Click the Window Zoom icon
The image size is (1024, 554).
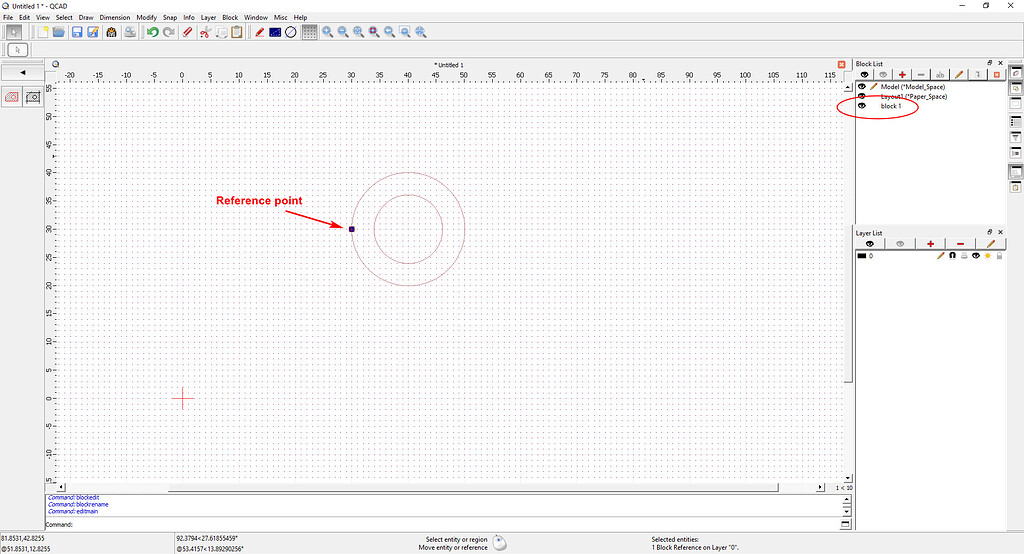pyautogui.click(x=406, y=32)
